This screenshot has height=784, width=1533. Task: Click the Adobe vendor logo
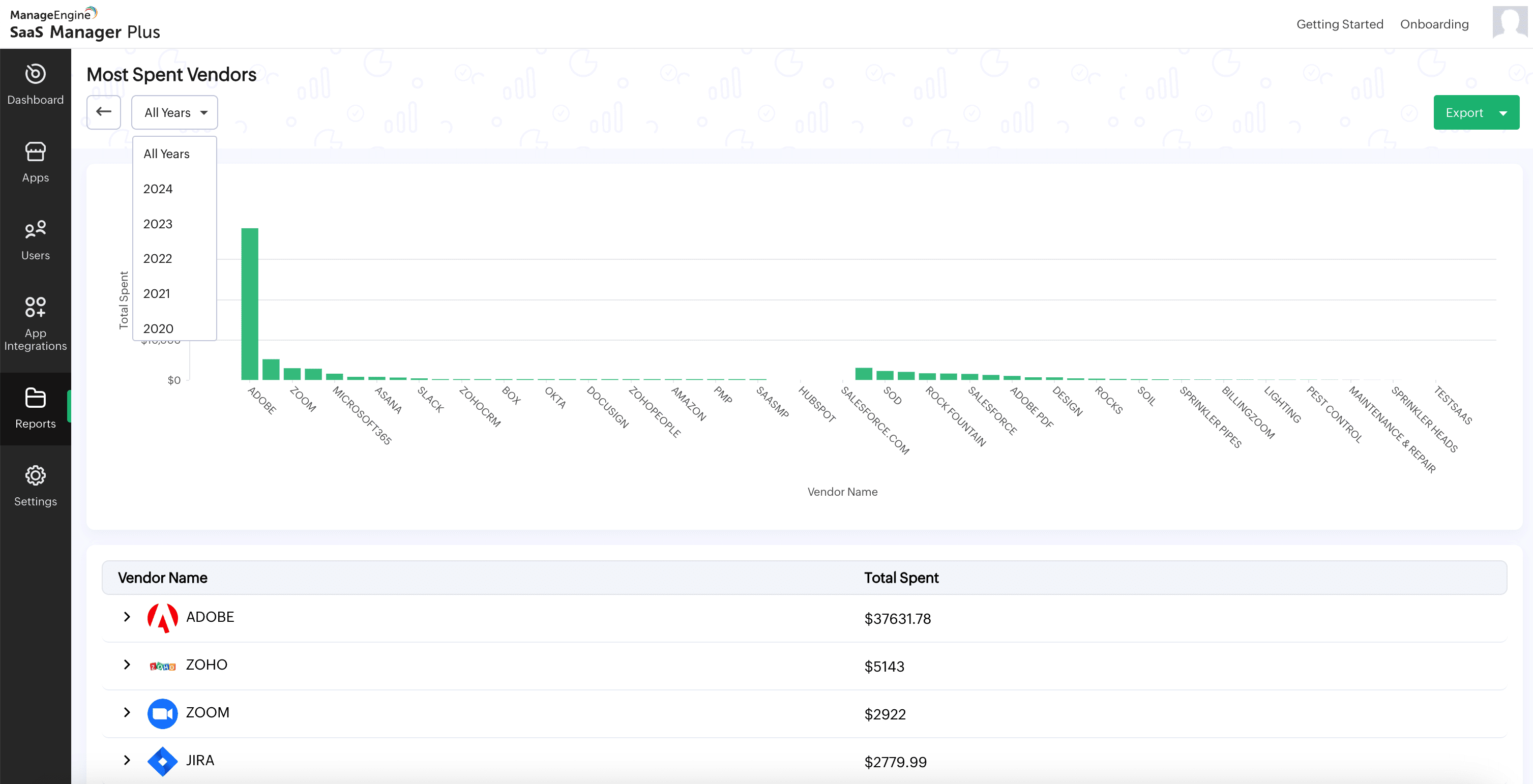click(162, 617)
